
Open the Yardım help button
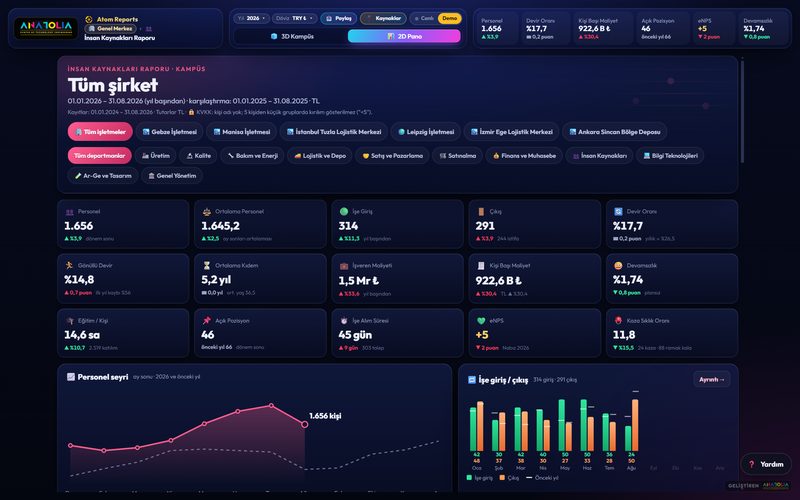(x=766, y=464)
